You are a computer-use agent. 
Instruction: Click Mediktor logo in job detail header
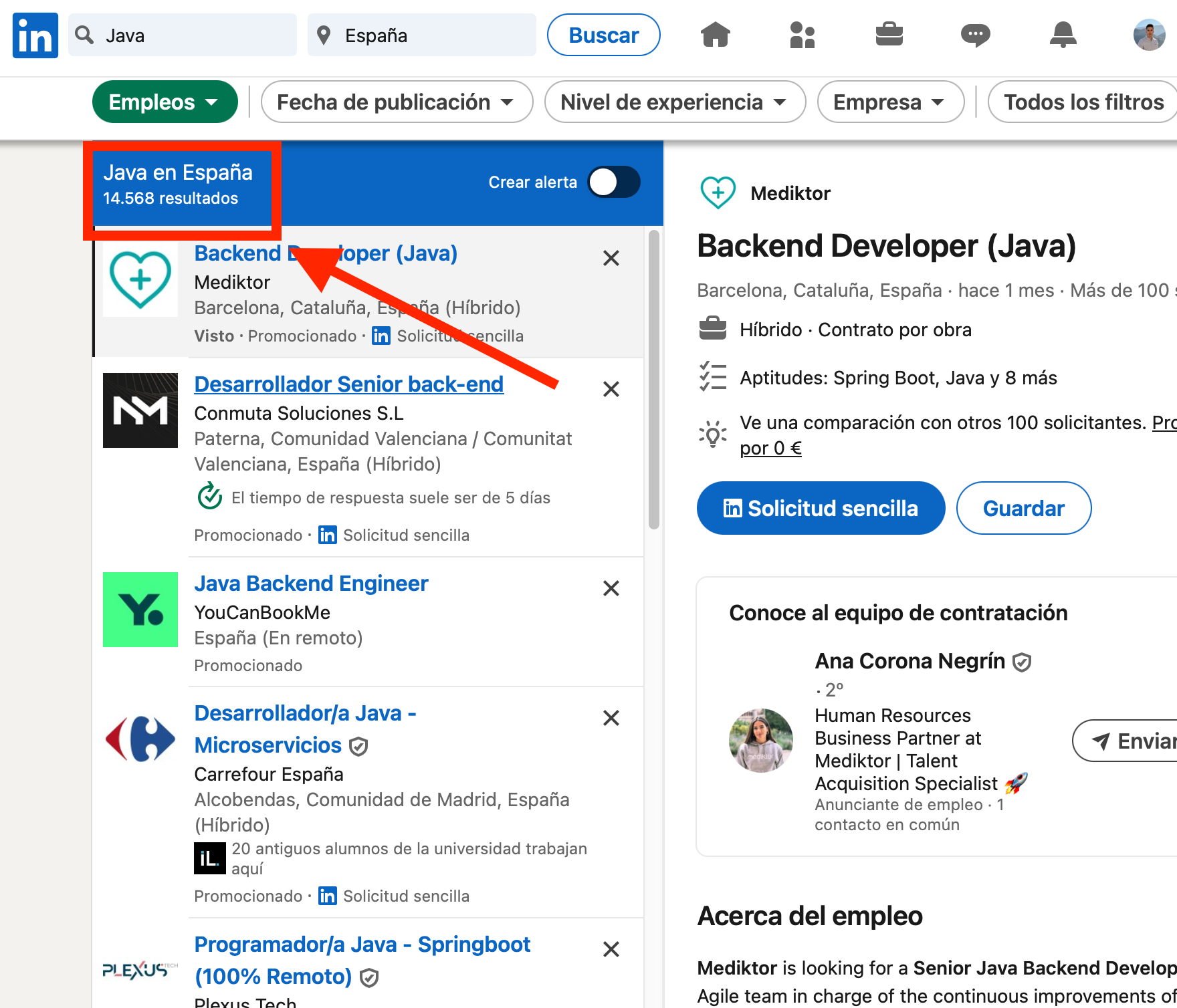pyautogui.click(x=718, y=193)
